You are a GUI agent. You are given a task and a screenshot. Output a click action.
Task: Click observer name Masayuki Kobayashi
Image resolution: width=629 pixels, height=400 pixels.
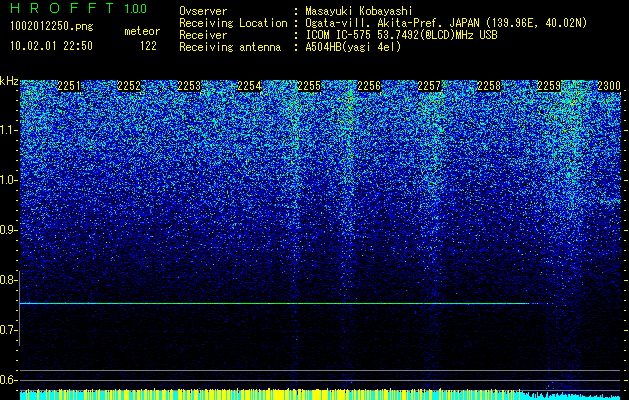pyautogui.click(x=359, y=11)
